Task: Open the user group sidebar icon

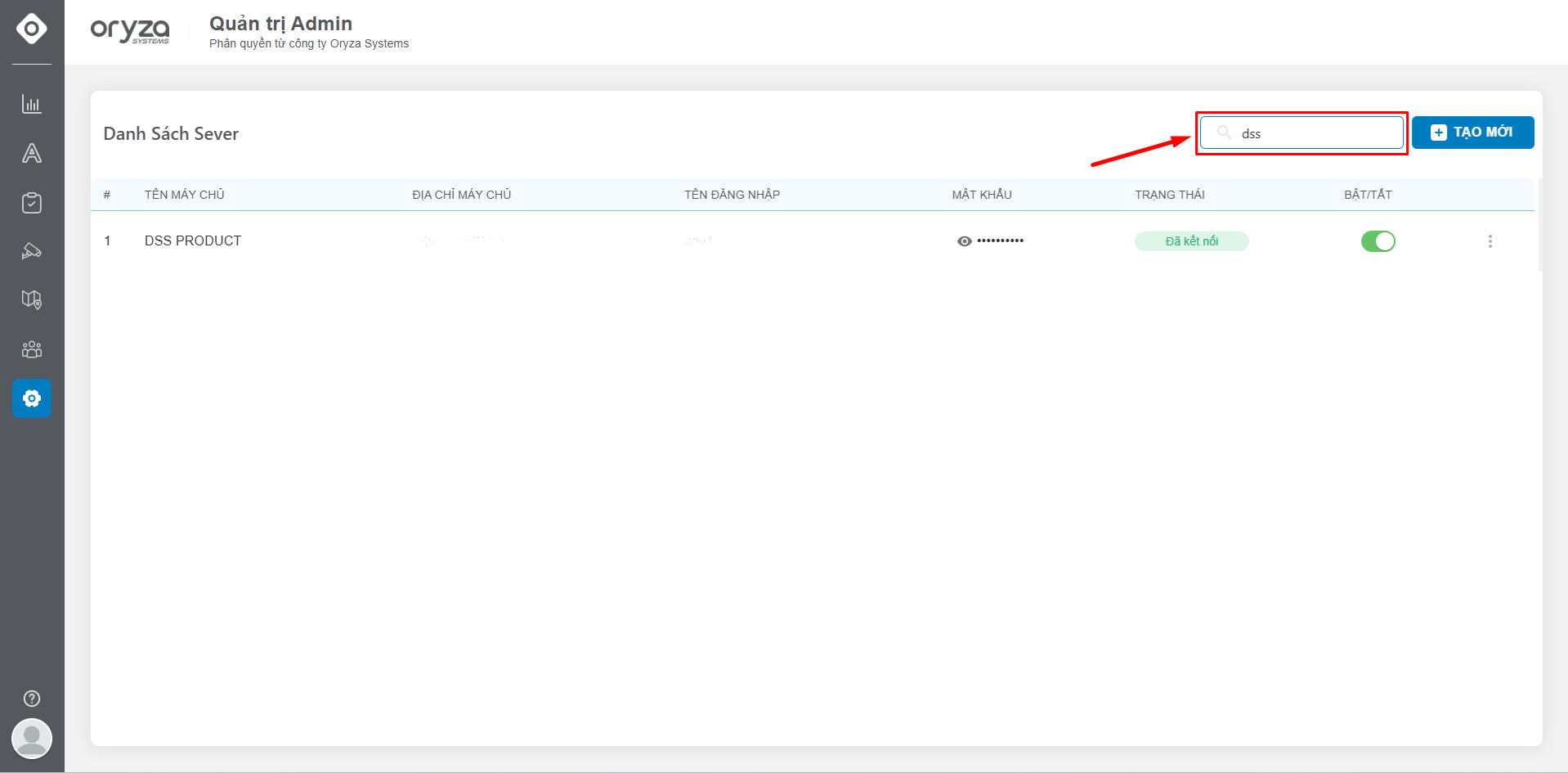Action: 31,349
